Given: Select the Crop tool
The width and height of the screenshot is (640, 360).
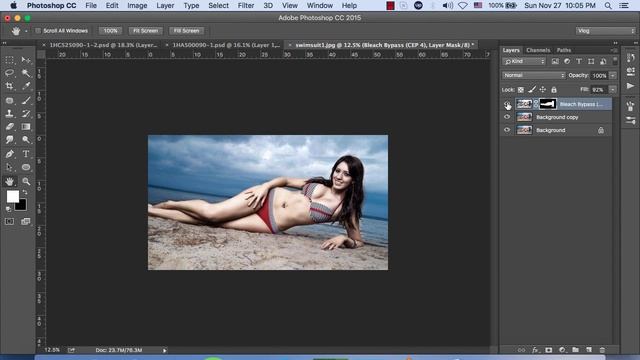Looking at the screenshot, I should 9,86.
